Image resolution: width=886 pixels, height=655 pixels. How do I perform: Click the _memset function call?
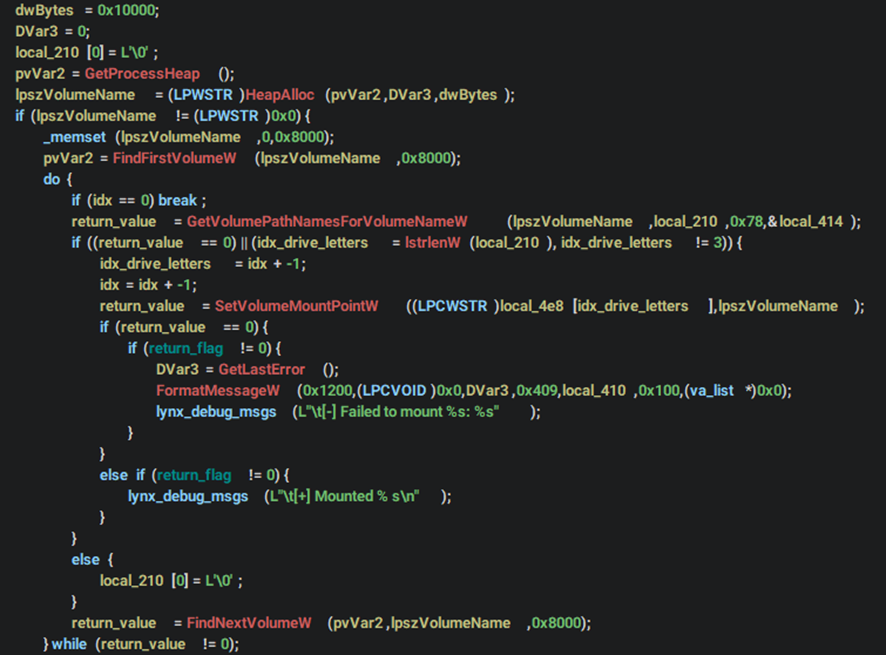[75, 137]
